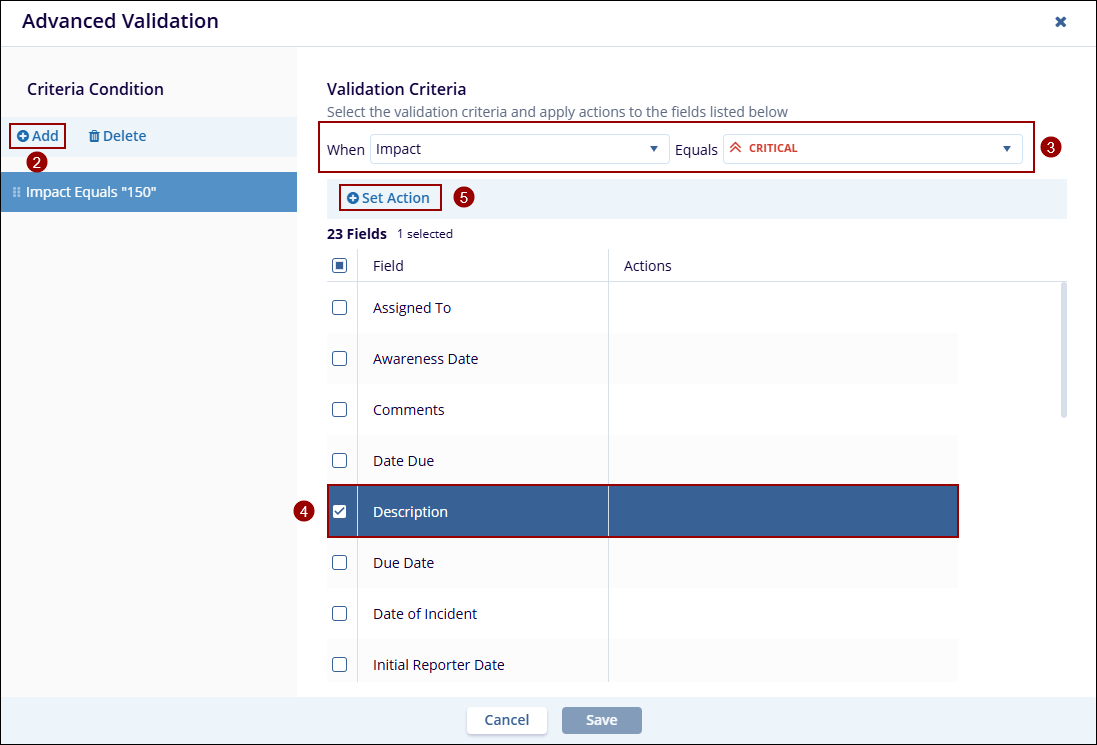The height and width of the screenshot is (745, 1097).
Task: Click the Add criteria condition plus icon
Action: (x=23, y=136)
